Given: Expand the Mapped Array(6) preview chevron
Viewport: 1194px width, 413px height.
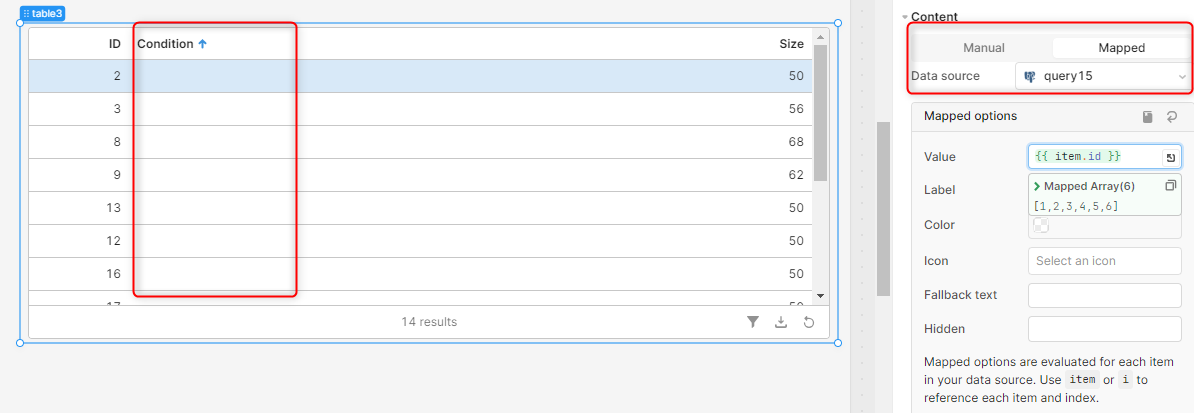Looking at the screenshot, I should click(1037, 186).
